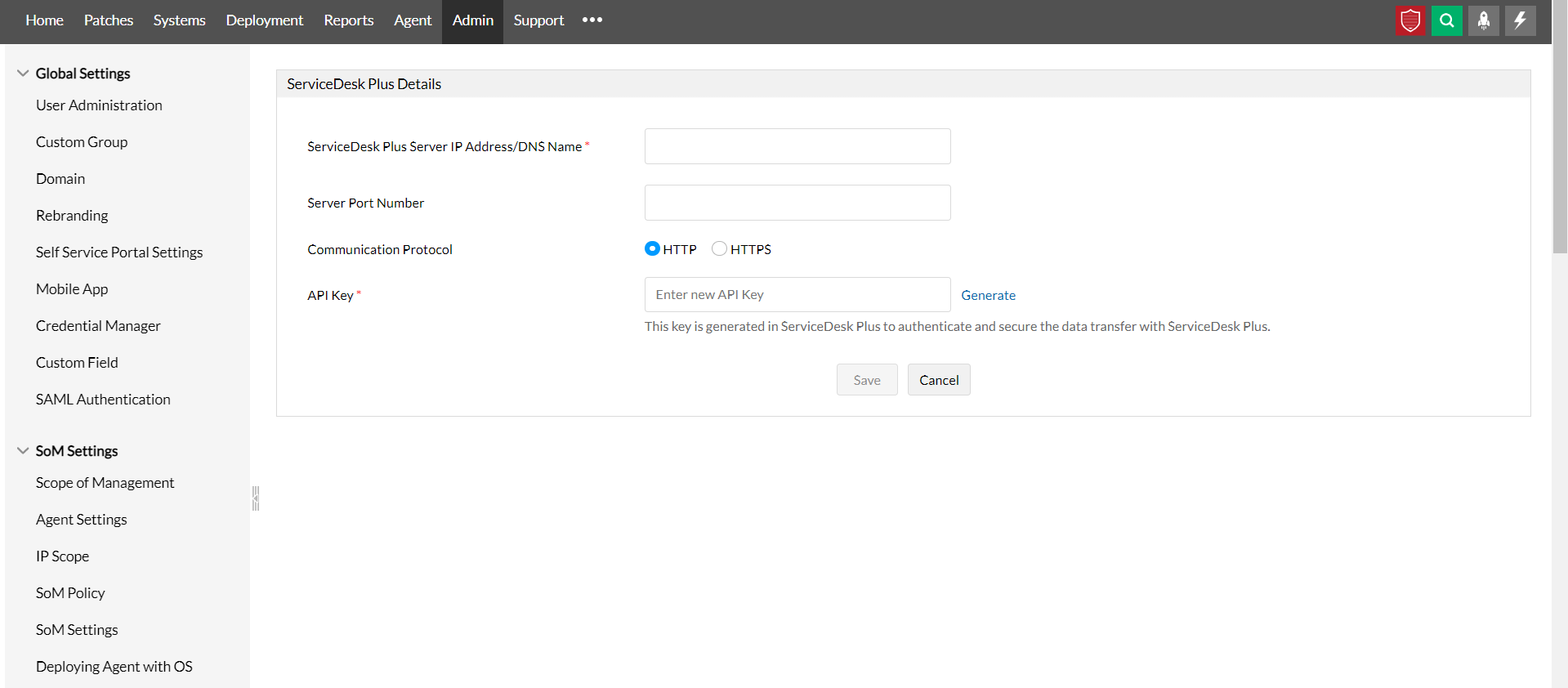This screenshot has width=1568, height=688.
Task: Open the three-dot more menu
Action: tap(592, 20)
